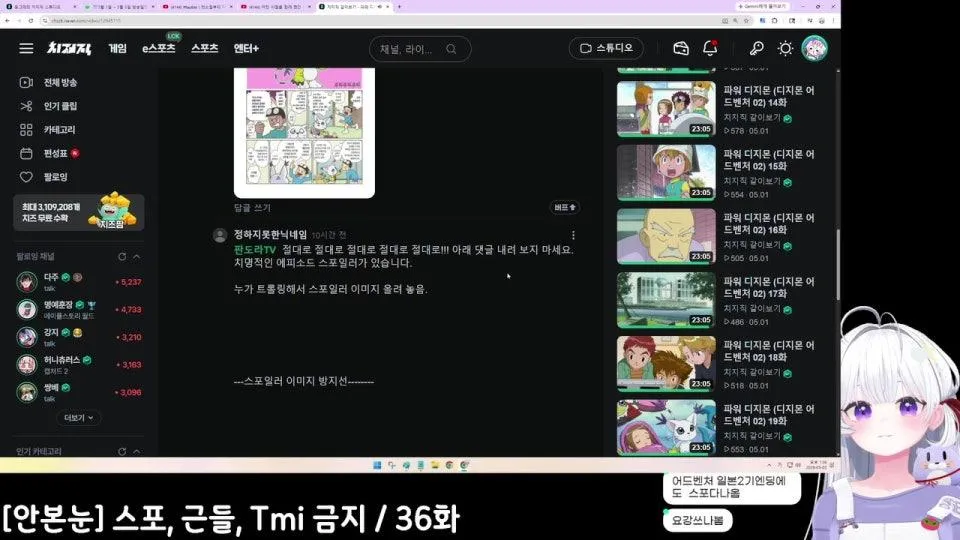960x540 pixels.
Task: Refresh the 팔로잉 채널 list
Action: 122,257
